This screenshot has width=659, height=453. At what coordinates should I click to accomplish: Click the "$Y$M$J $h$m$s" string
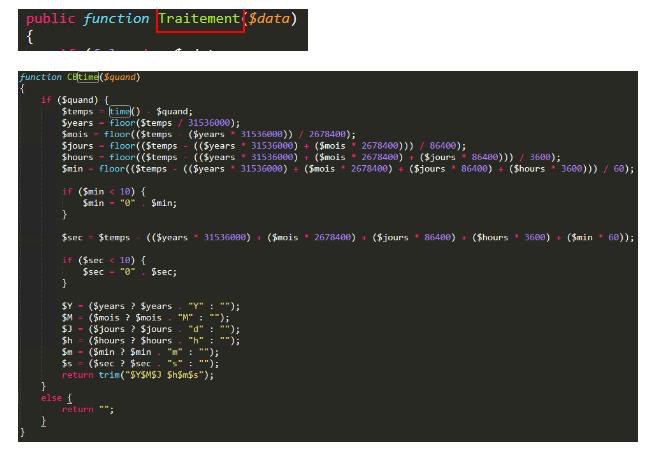click(x=164, y=375)
